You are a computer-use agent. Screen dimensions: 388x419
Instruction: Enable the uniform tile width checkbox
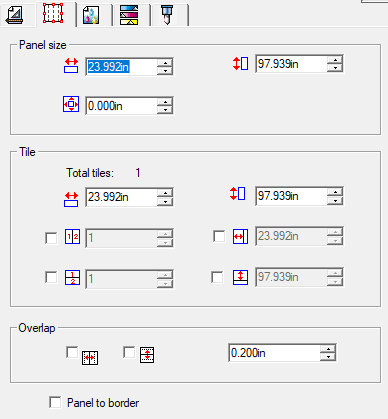219,236
